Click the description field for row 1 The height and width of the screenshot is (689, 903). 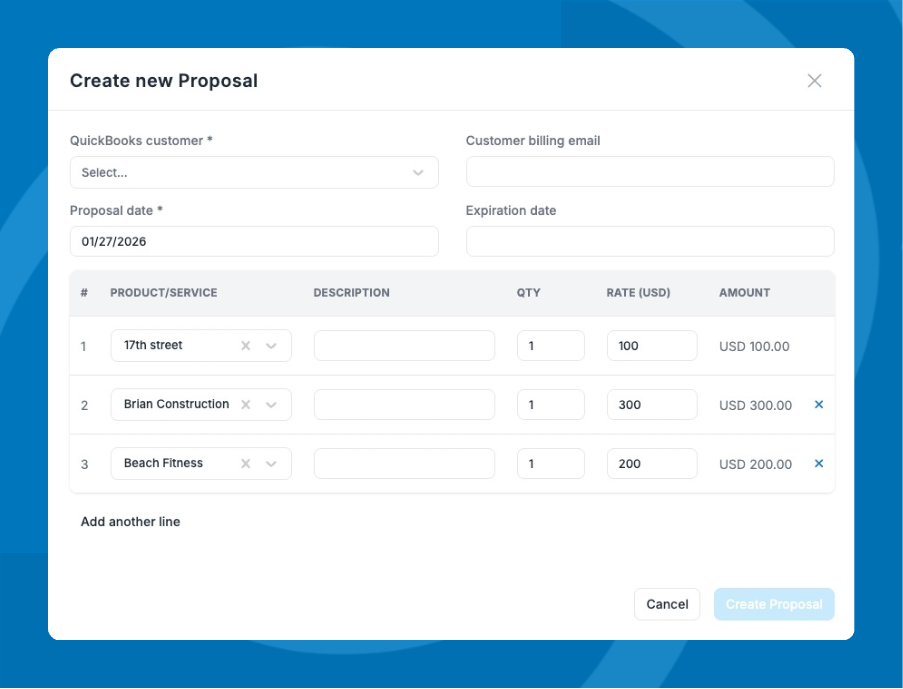click(x=404, y=346)
